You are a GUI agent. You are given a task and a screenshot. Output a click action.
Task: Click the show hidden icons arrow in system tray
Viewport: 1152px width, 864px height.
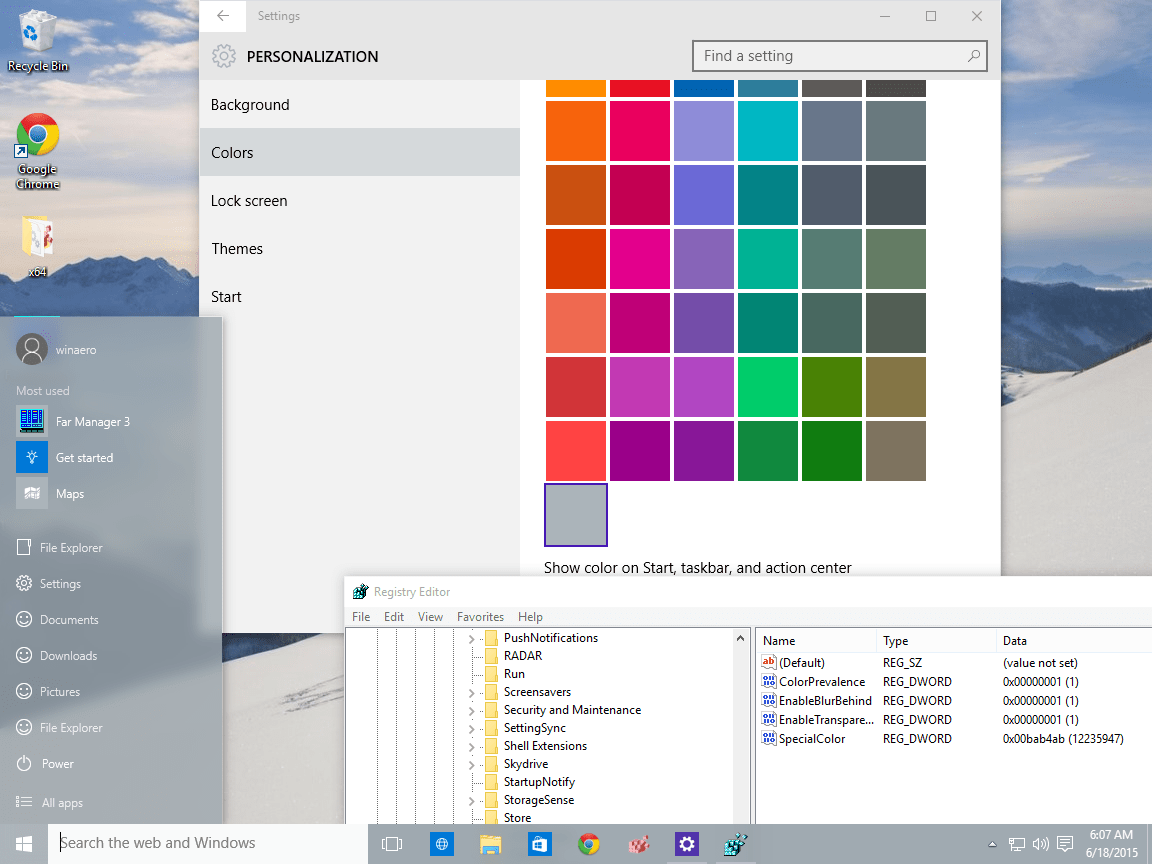(993, 844)
